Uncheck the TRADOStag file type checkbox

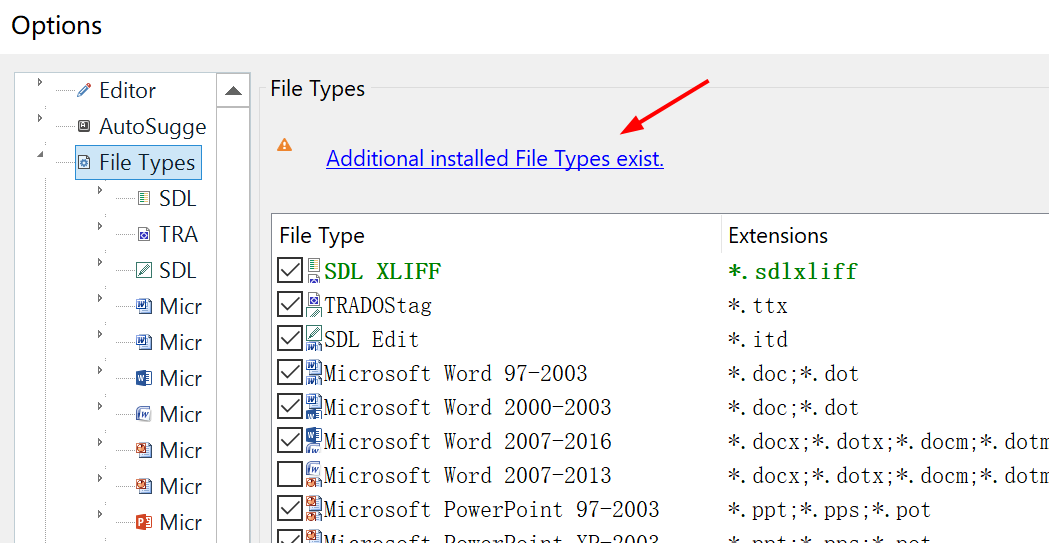(x=290, y=305)
